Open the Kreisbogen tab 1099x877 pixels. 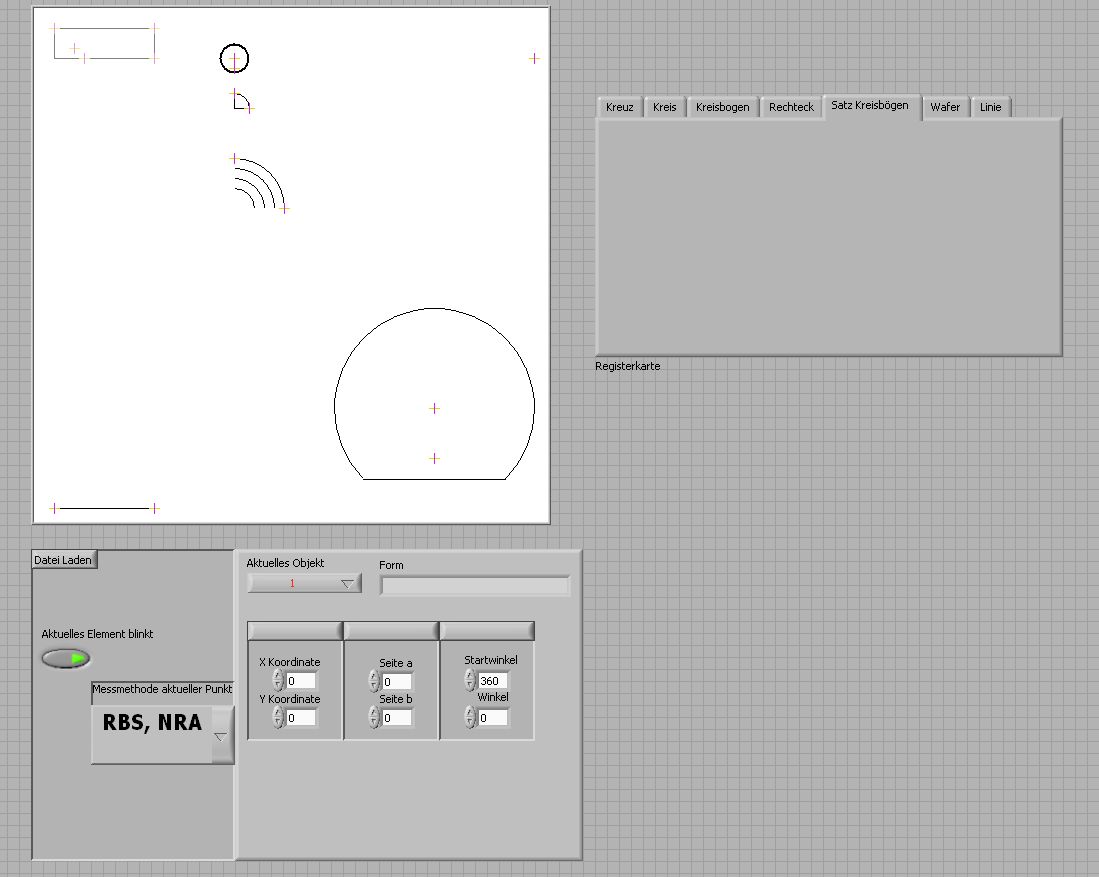pos(723,107)
